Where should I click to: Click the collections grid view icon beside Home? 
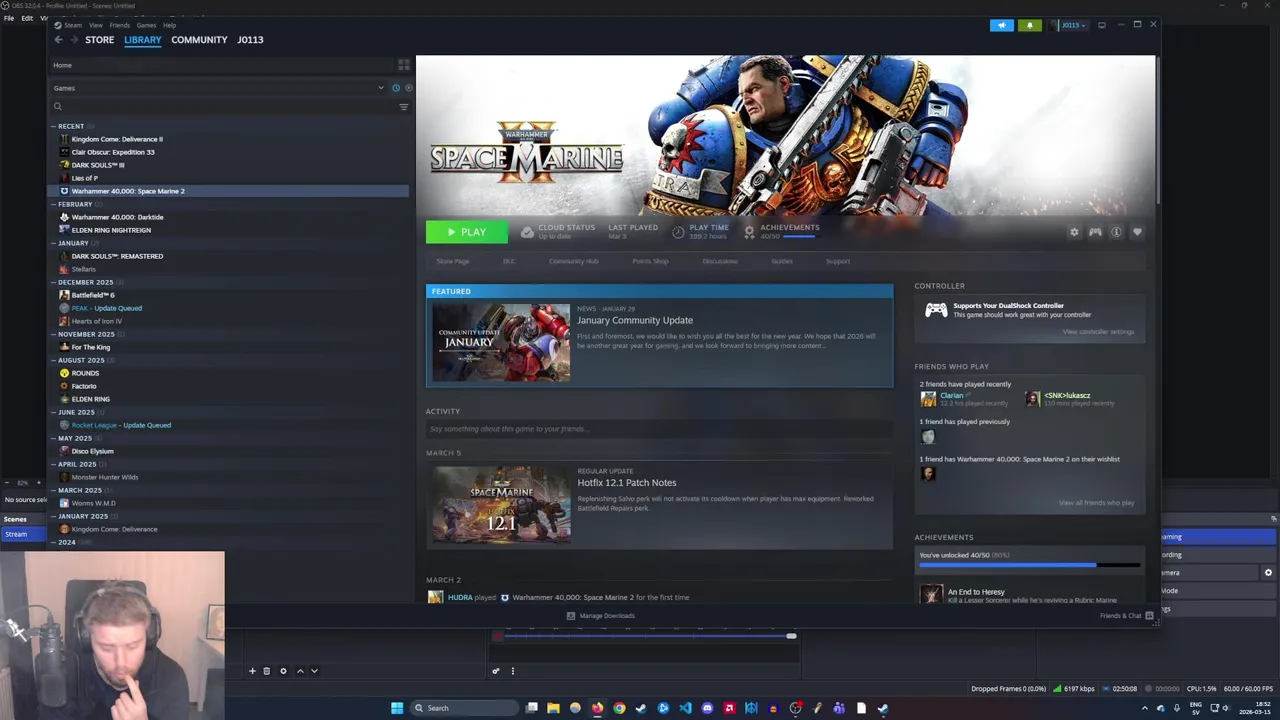[403, 65]
